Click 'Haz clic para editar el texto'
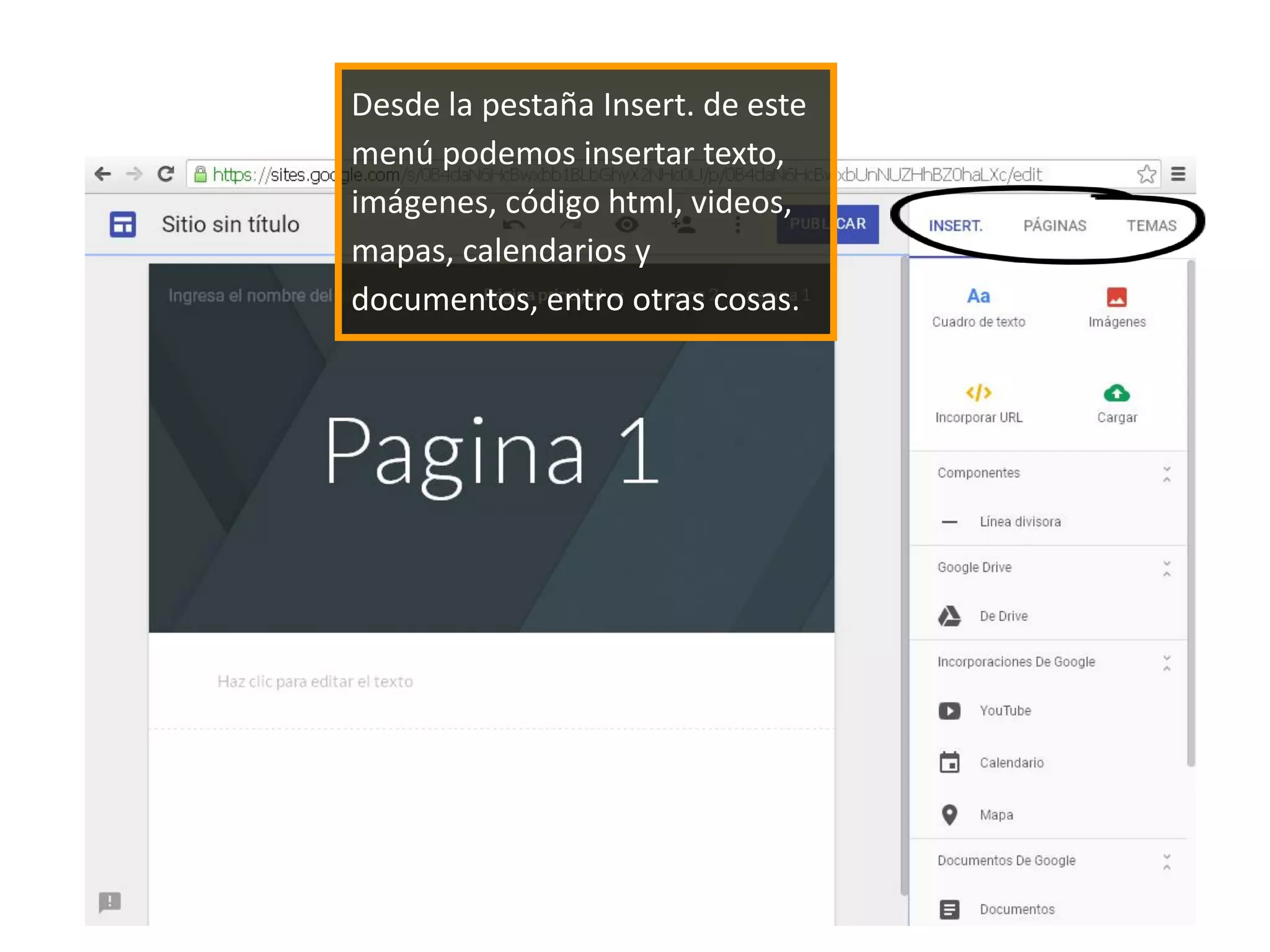 [315, 682]
